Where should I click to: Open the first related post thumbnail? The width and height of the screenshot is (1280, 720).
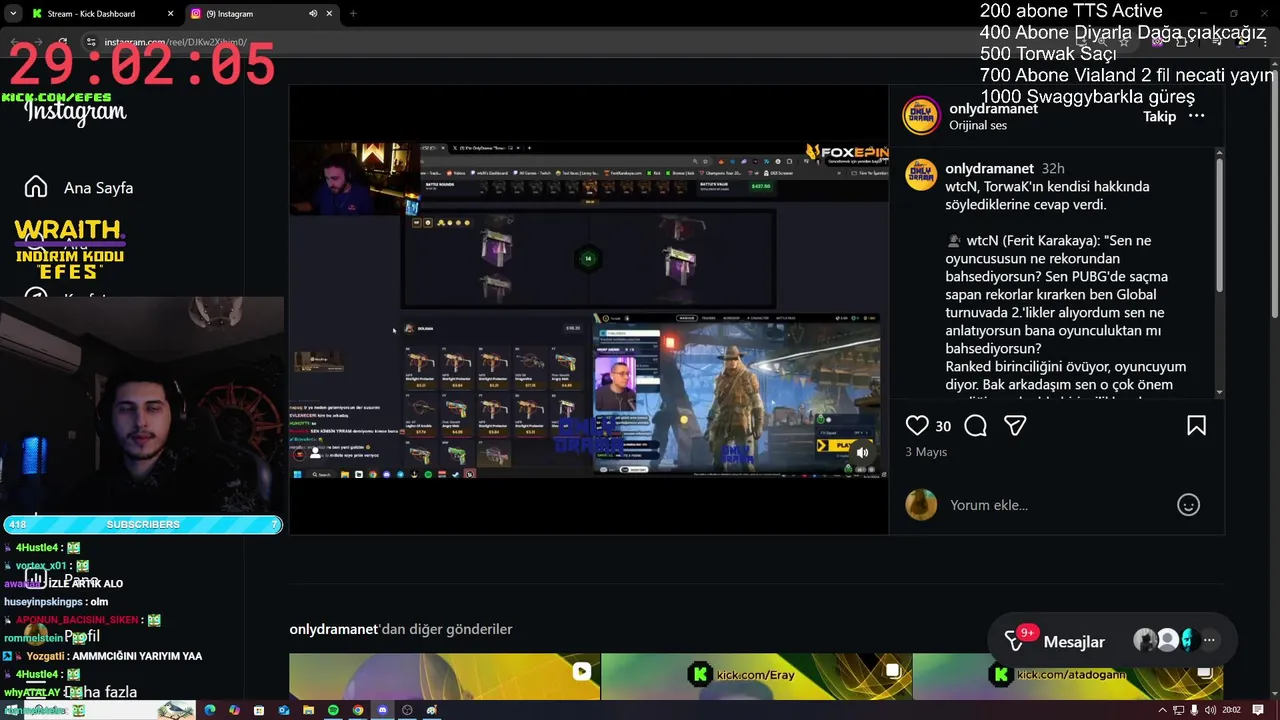[444, 677]
